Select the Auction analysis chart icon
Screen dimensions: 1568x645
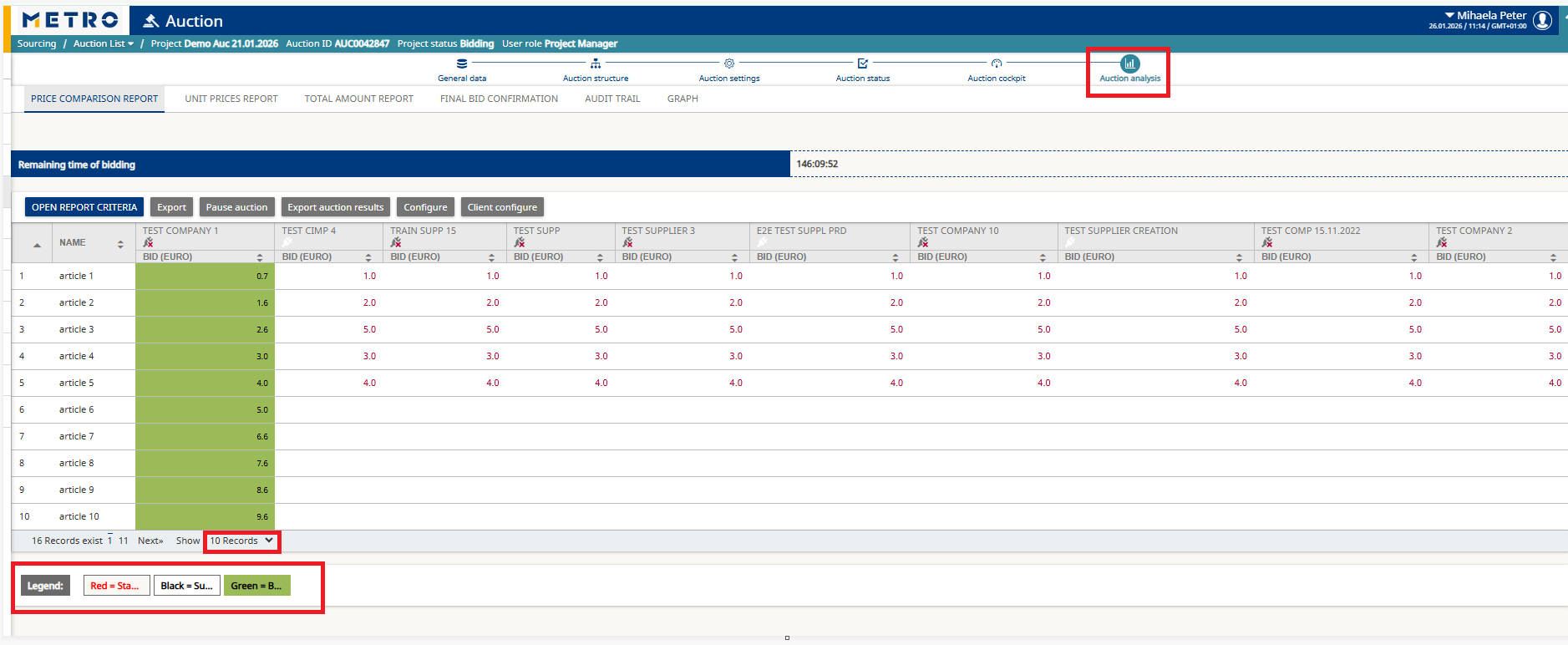click(x=1129, y=63)
